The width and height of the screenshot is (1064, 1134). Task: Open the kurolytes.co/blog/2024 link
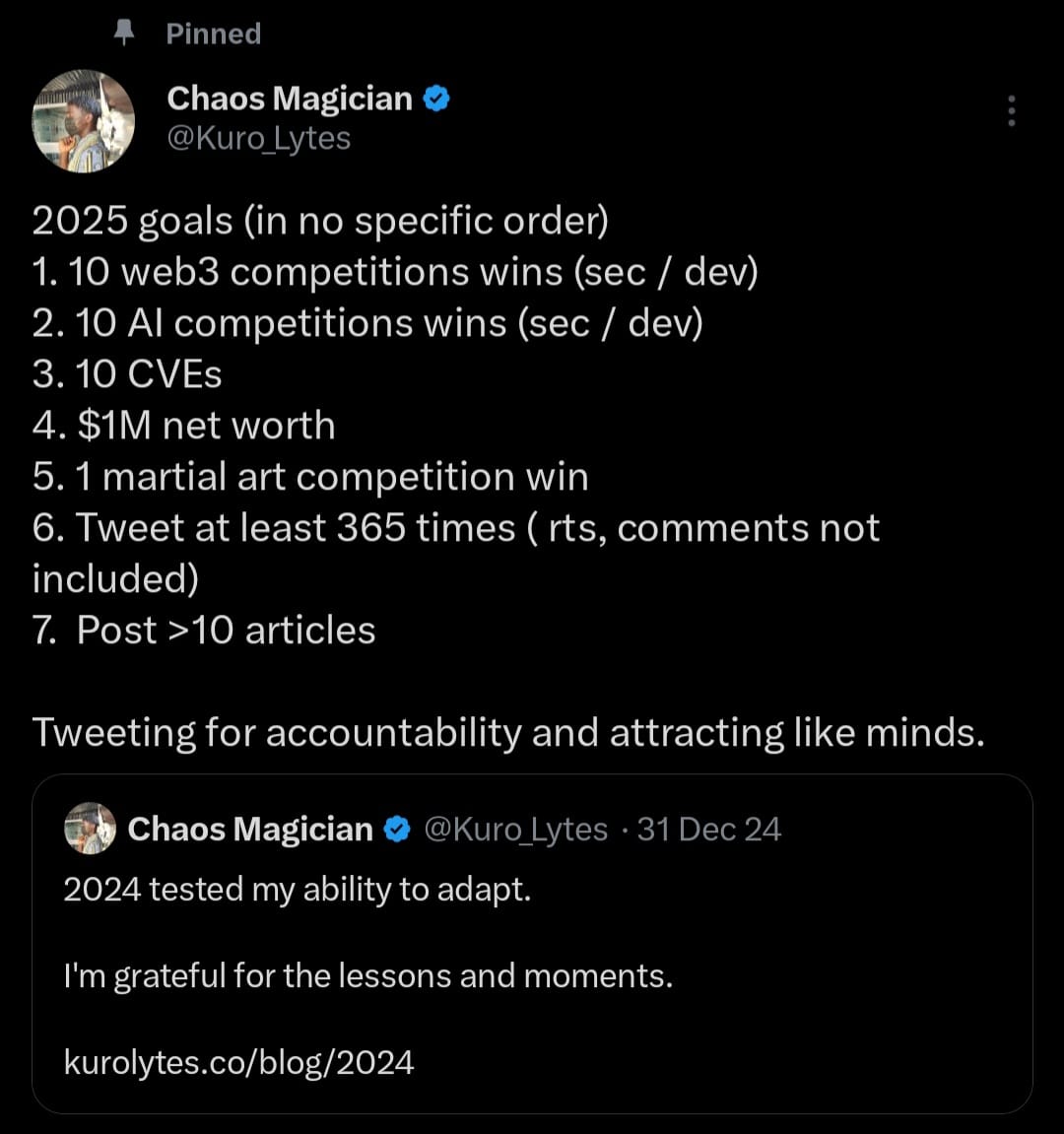(x=238, y=1062)
